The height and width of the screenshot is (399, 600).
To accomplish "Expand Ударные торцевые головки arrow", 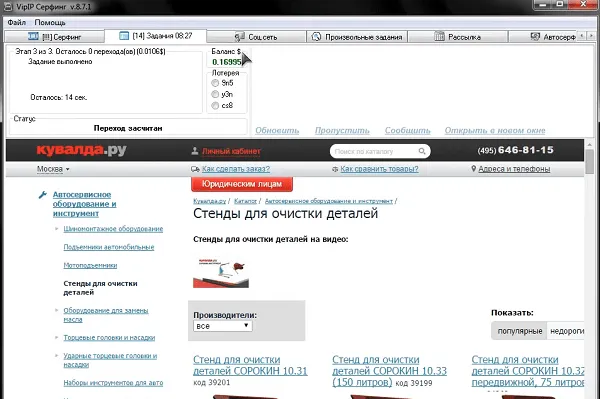I will pos(57,356).
